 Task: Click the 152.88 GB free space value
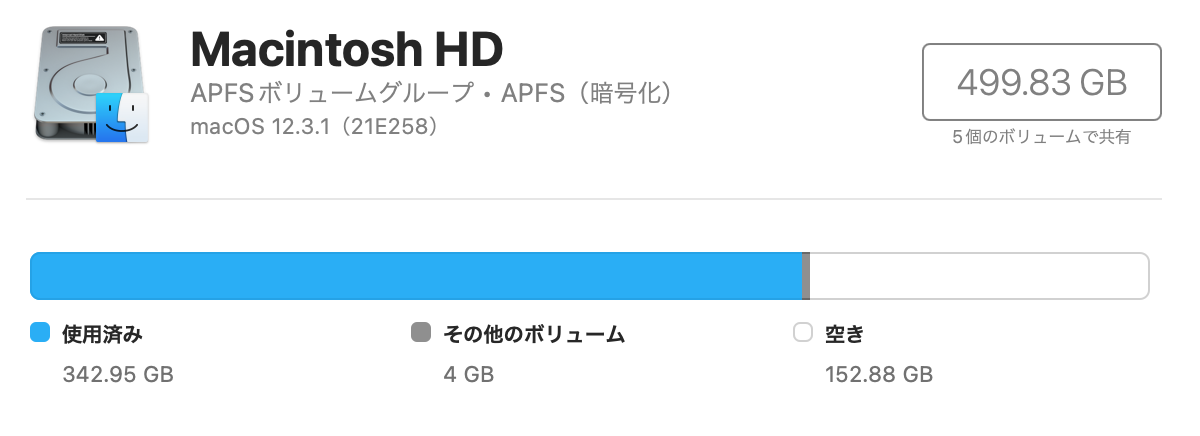pos(879,375)
